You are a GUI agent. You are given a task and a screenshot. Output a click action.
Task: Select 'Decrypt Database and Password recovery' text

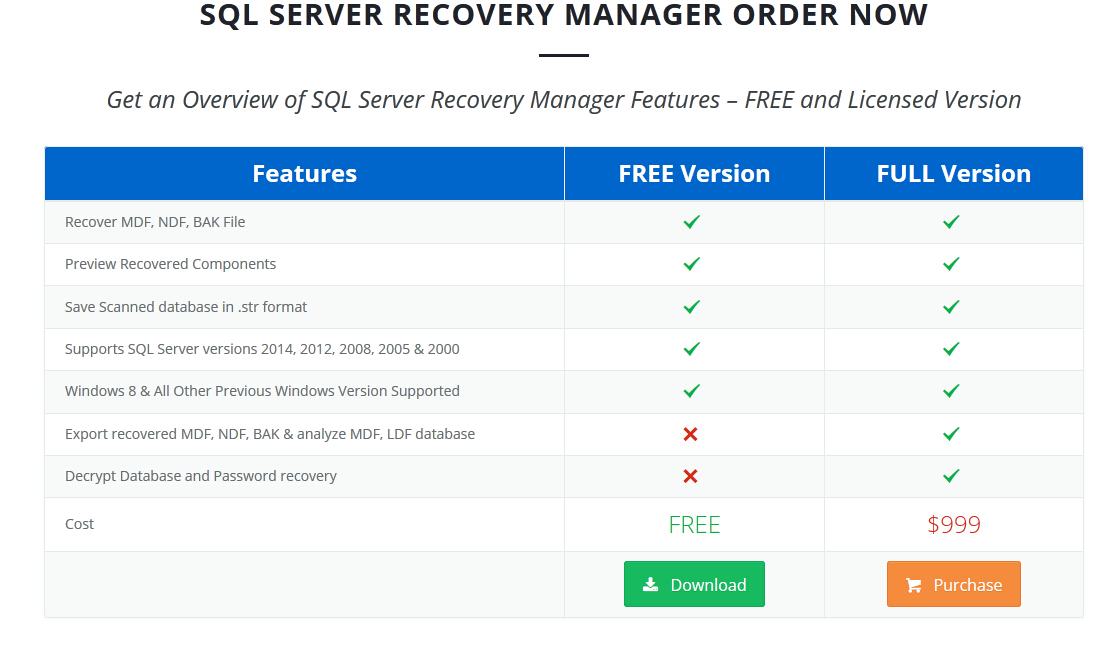[200, 476]
